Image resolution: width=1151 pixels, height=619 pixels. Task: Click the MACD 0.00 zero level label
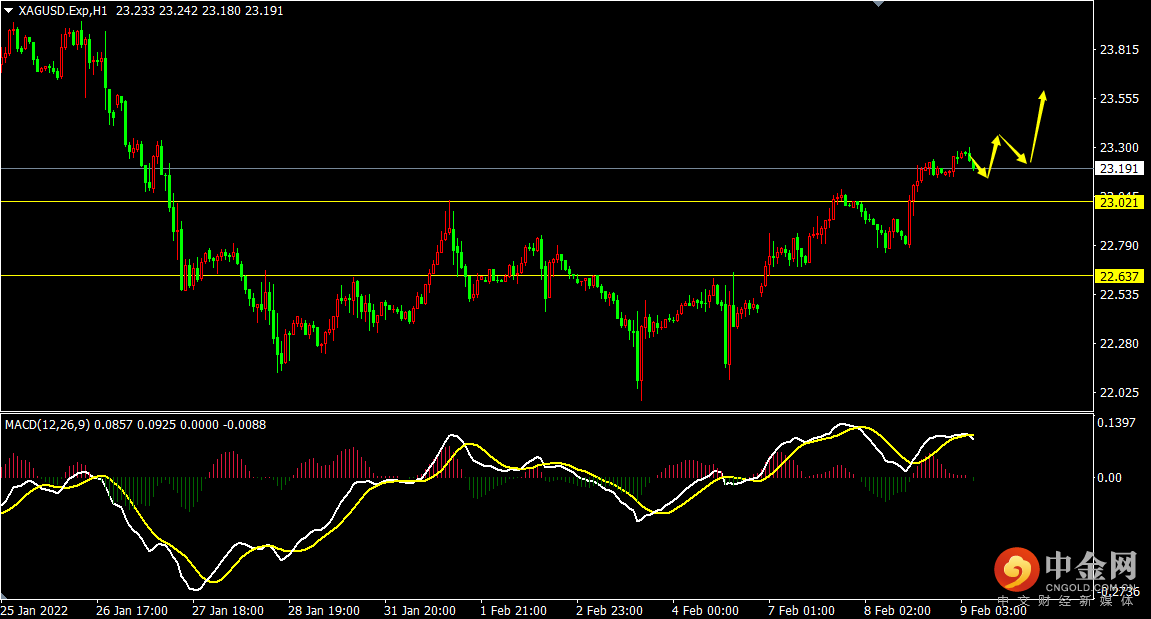(x=1110, y=478)
